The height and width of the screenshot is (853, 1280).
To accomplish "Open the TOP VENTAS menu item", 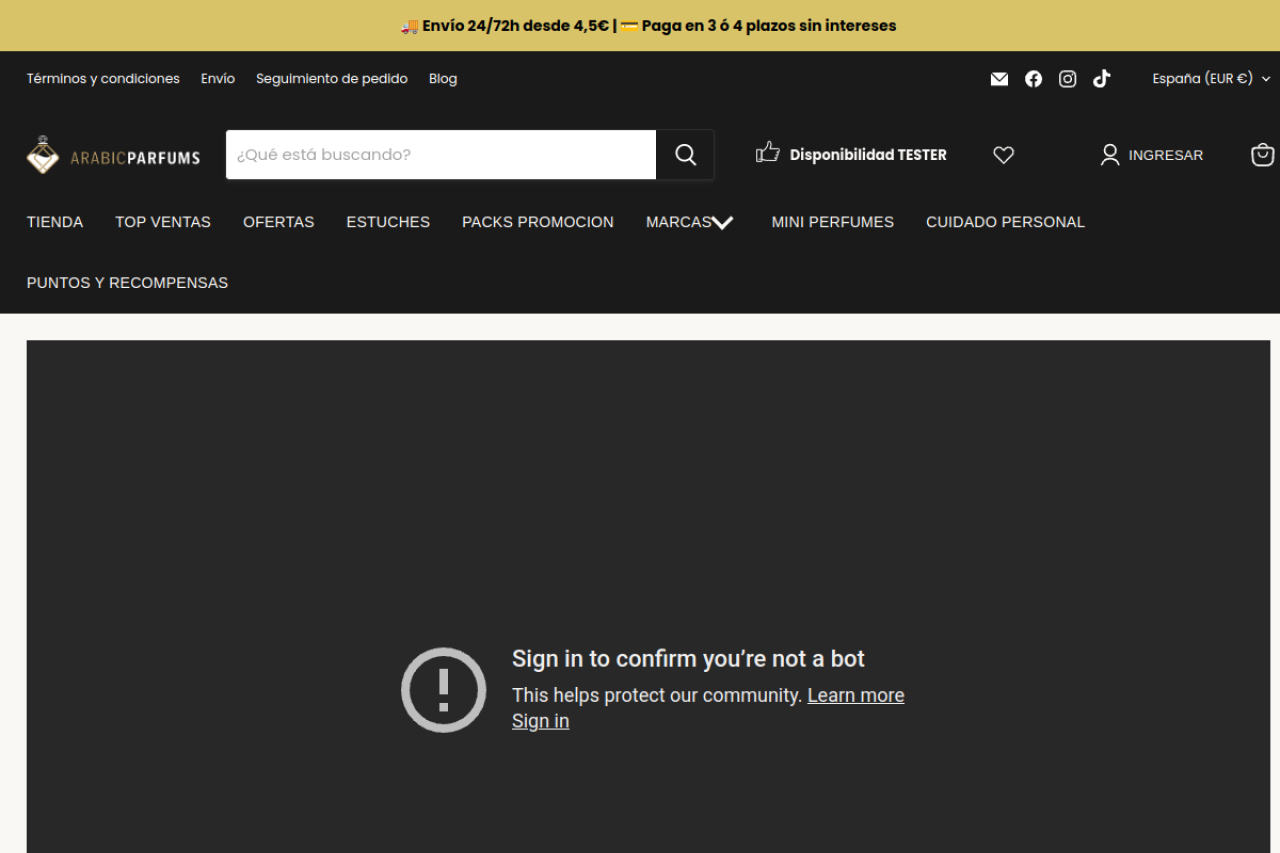I will 163,222.
